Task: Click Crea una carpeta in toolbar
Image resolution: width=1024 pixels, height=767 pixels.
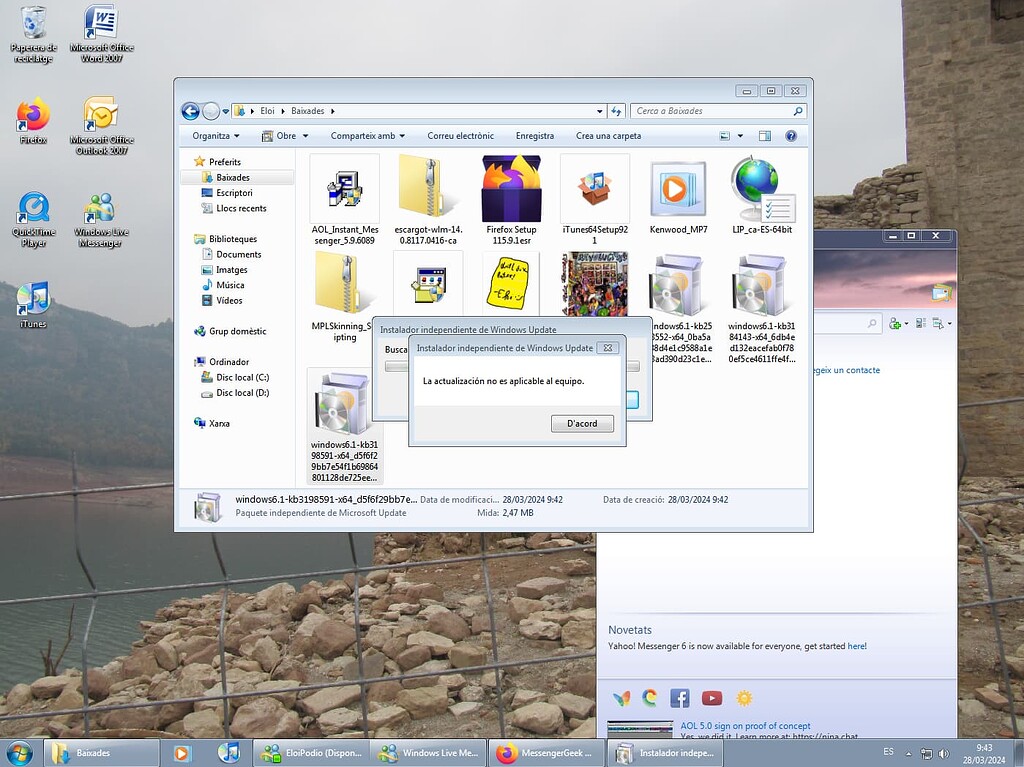Action: (x=609, y=136)
